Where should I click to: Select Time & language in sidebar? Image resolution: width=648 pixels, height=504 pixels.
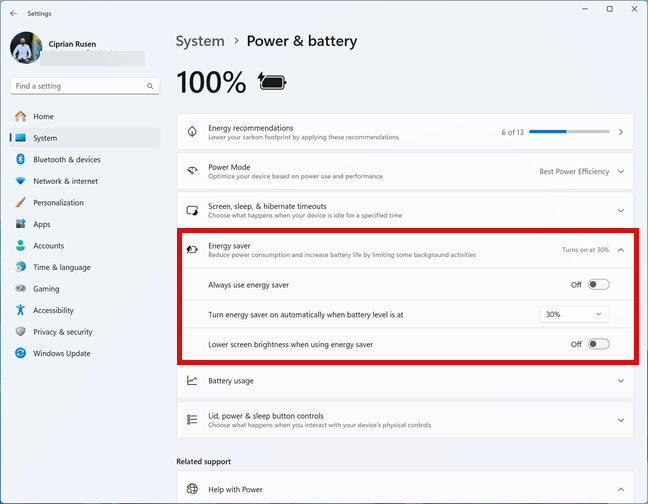coord(85,267)
